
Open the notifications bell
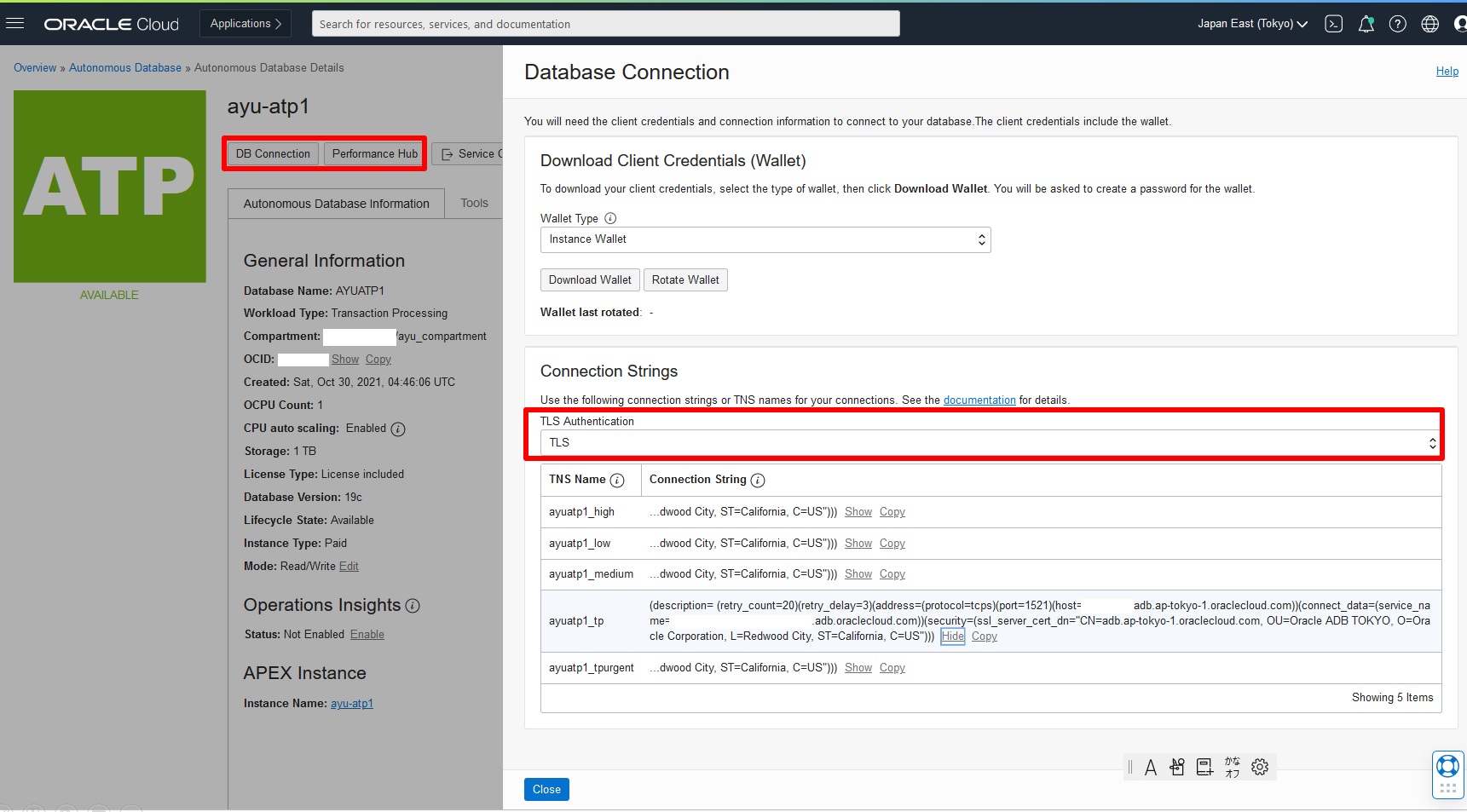coord(1366,24)
